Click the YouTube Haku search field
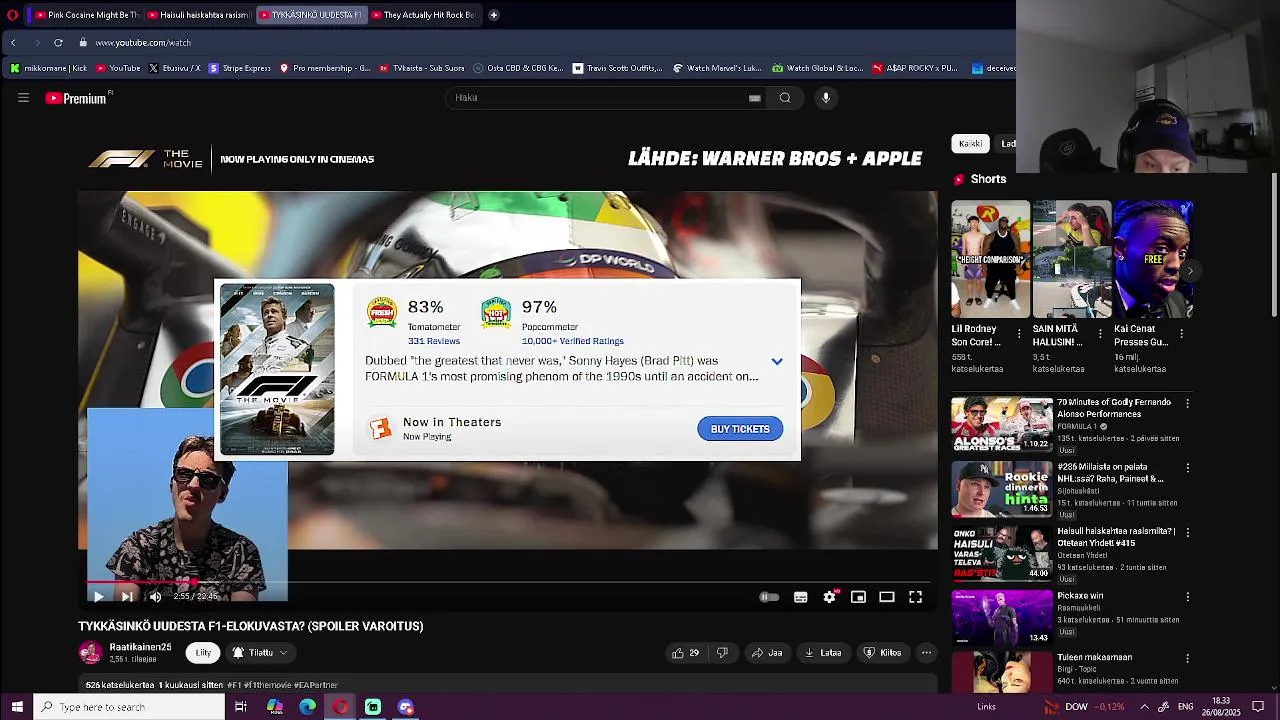The image size is (1280, 720). coord(608,98)
